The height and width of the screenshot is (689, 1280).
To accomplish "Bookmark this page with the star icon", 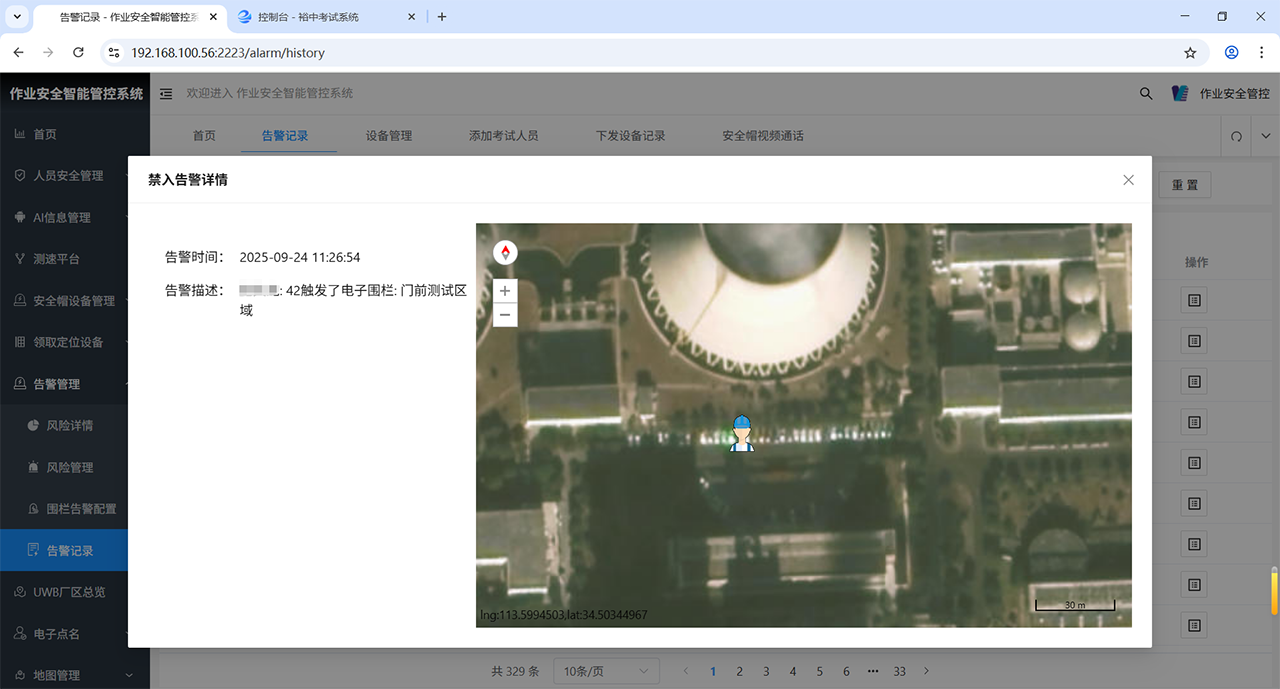I will (1190, 52).
